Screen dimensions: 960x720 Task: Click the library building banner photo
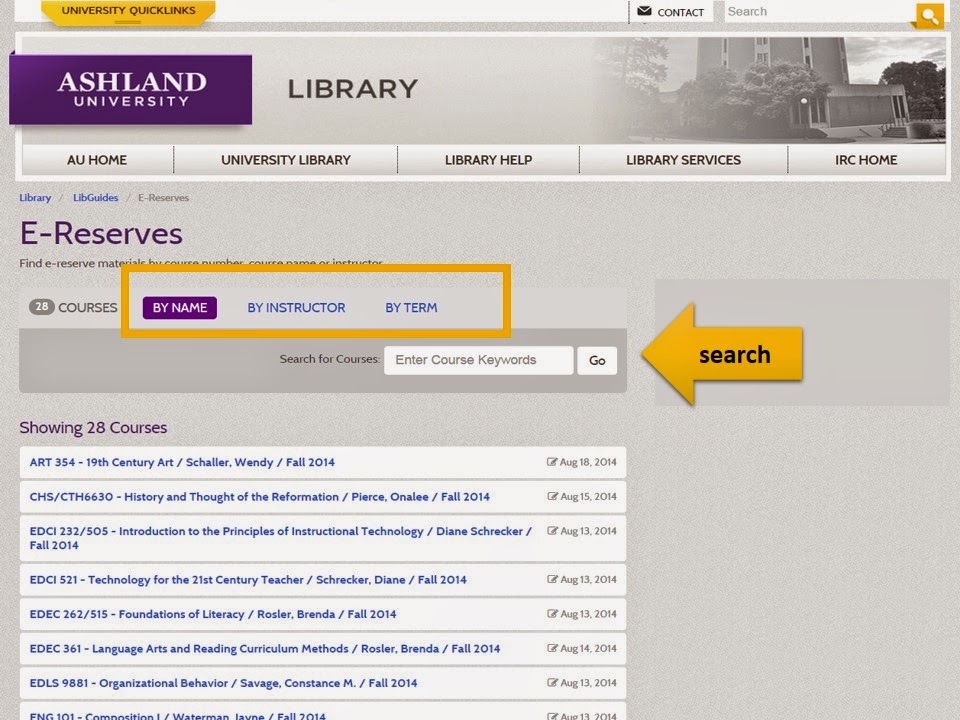(771, 90)
